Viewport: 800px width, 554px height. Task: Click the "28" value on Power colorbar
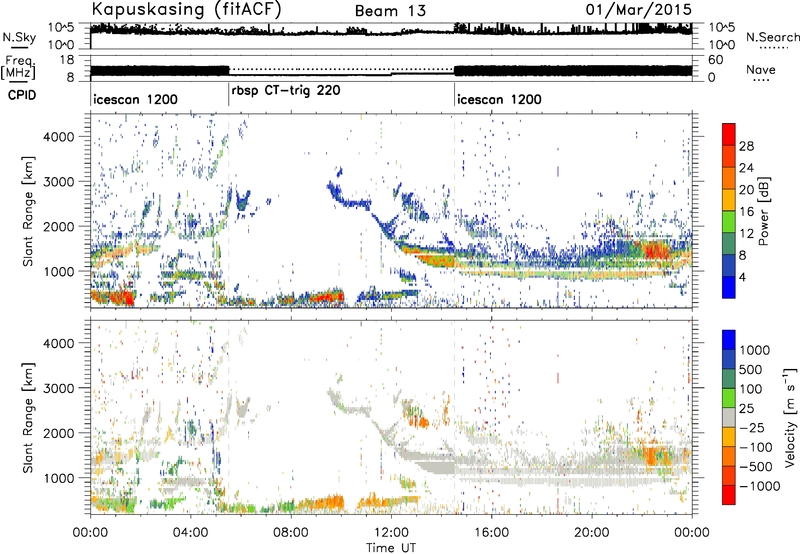click(x=746, y=146)
